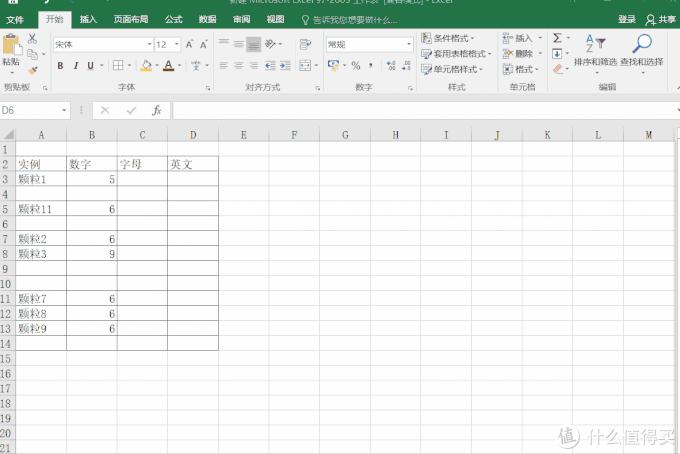Click the decrease indent icon
Image resolution: width=680 pixels, height=454 pixels.
click(x=270, y=65)
